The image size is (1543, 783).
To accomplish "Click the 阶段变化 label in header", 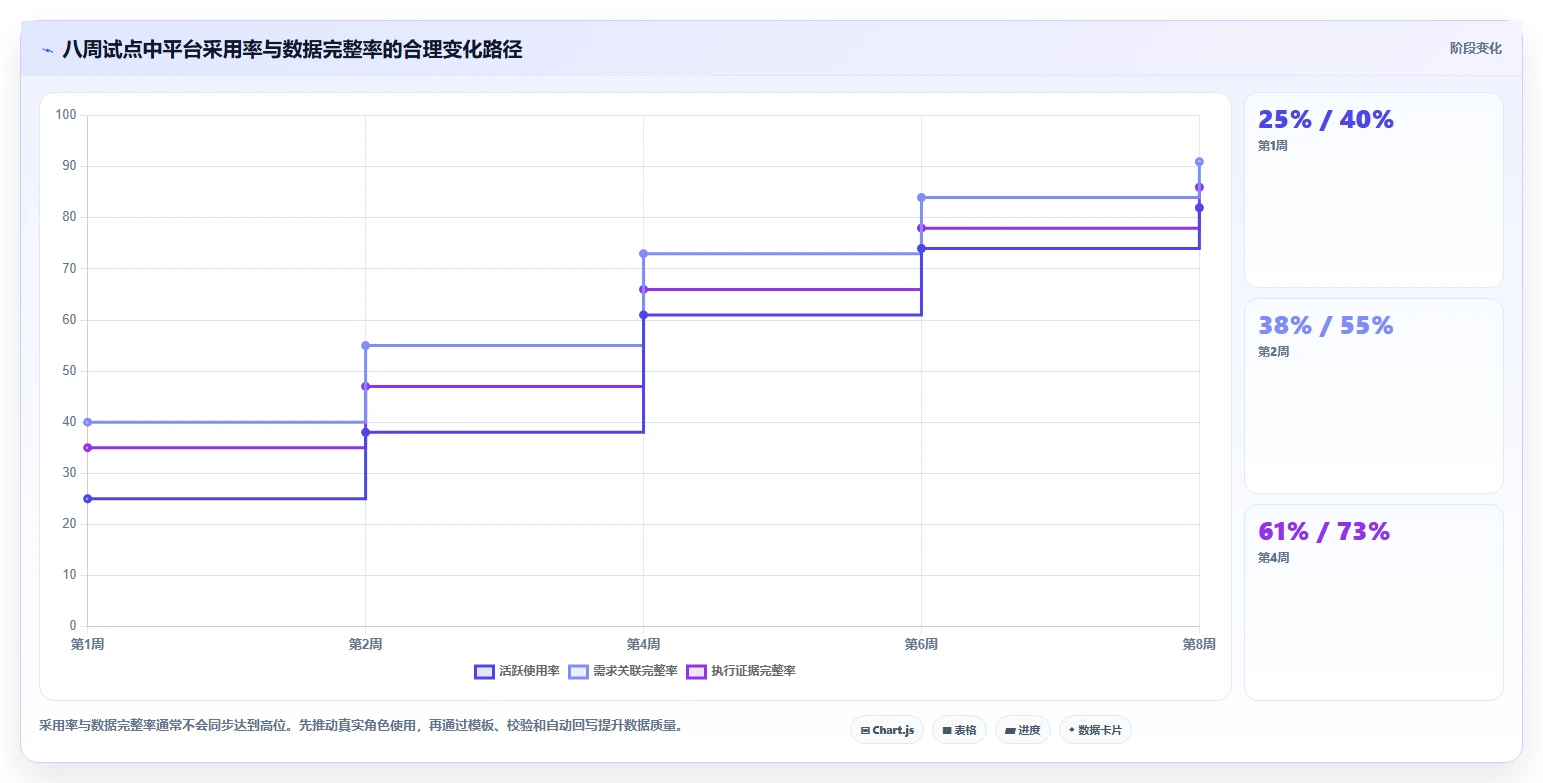I will click(x=1476, y=48).
